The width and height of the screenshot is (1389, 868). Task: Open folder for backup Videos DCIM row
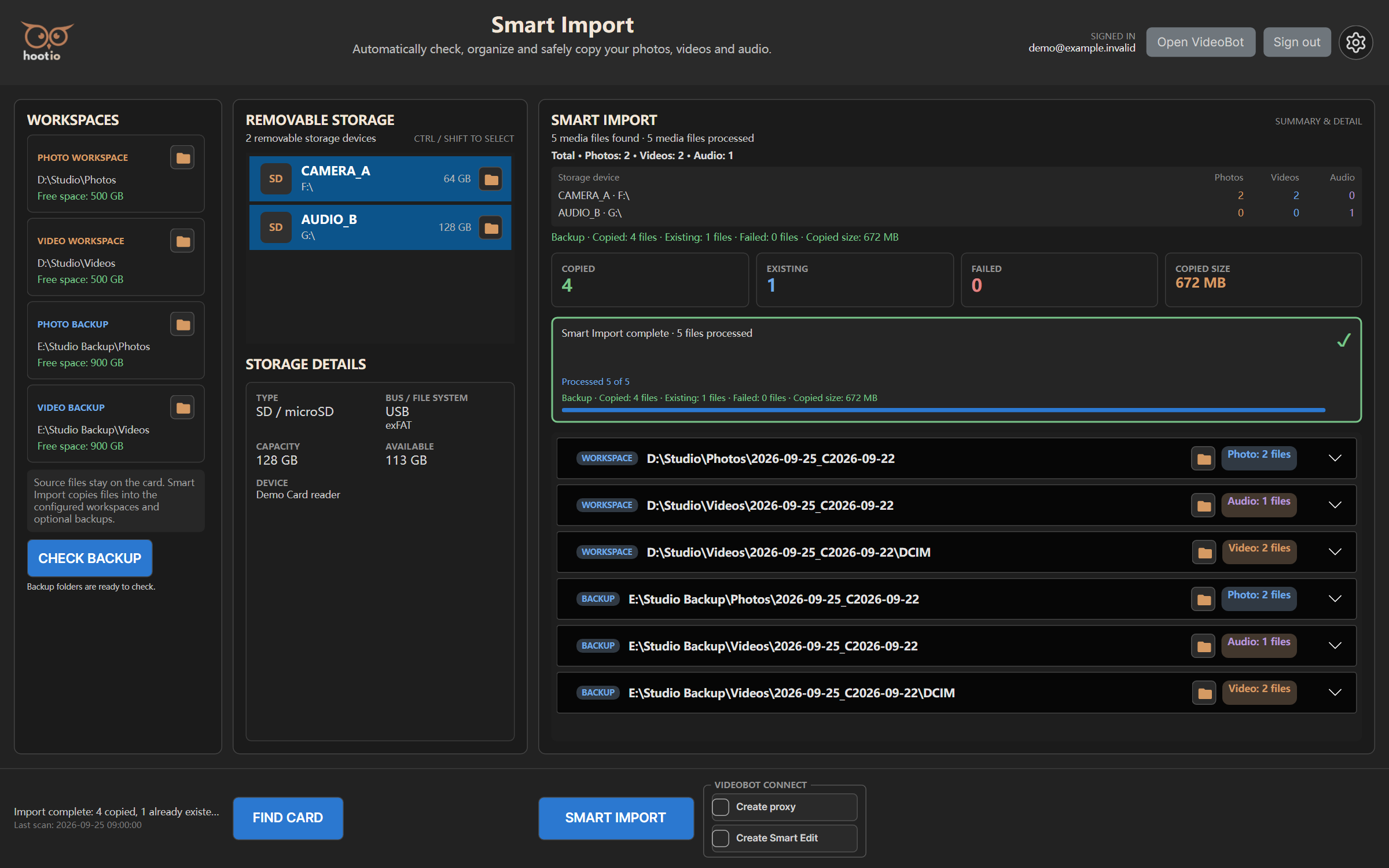coord(1204,693)
